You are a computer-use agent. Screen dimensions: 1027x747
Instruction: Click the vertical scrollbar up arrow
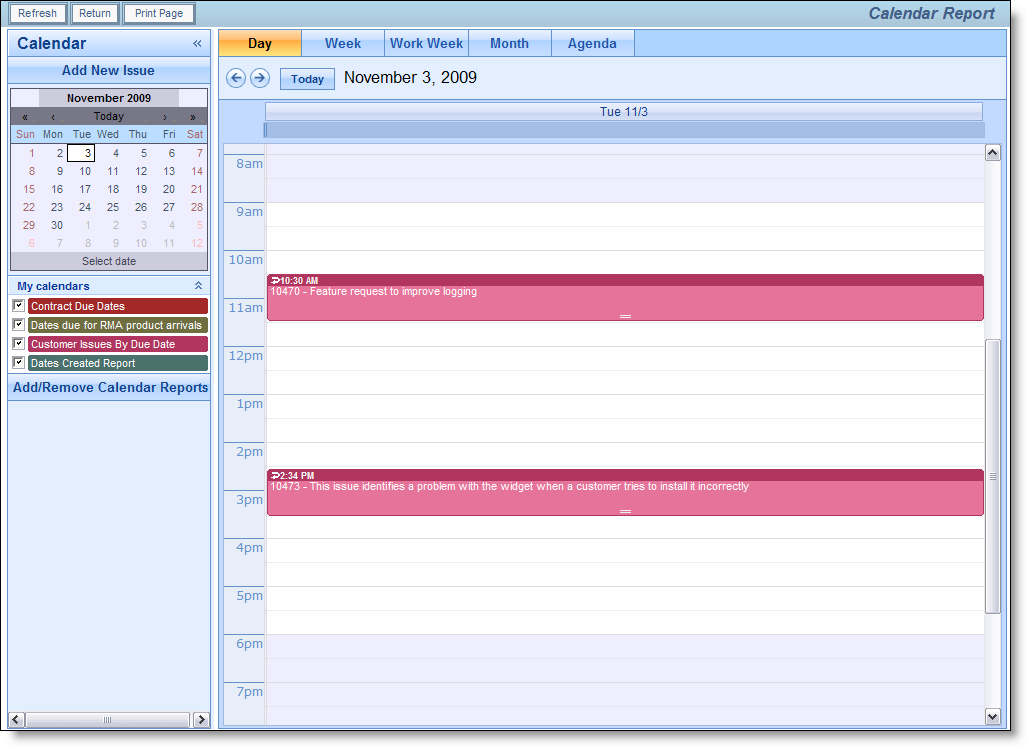(x=993, y=153)
